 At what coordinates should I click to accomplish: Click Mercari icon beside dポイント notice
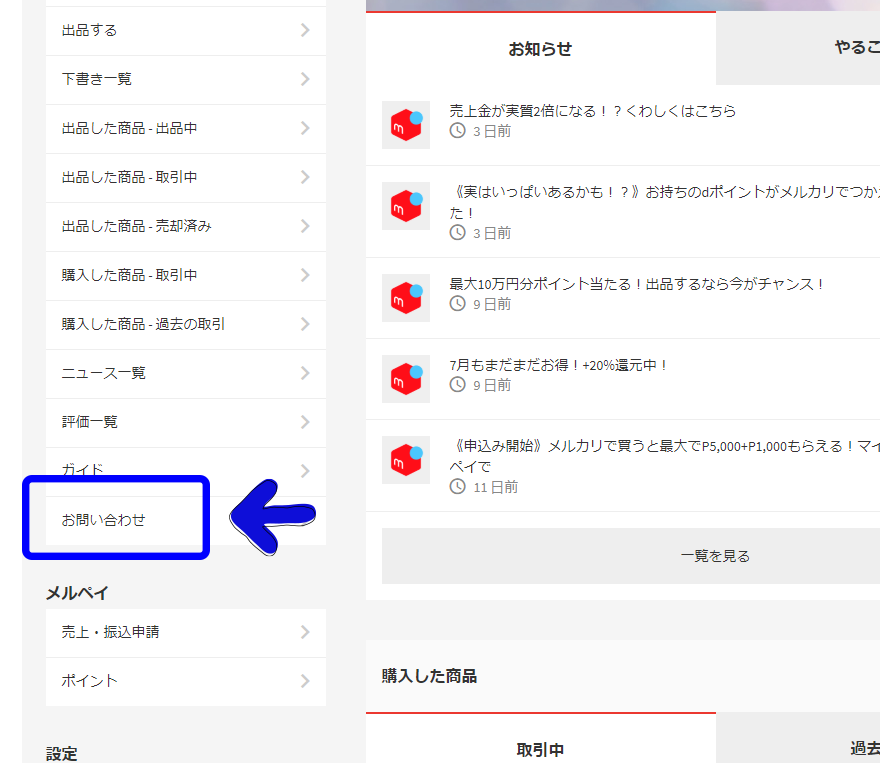(x=406, y=206)
